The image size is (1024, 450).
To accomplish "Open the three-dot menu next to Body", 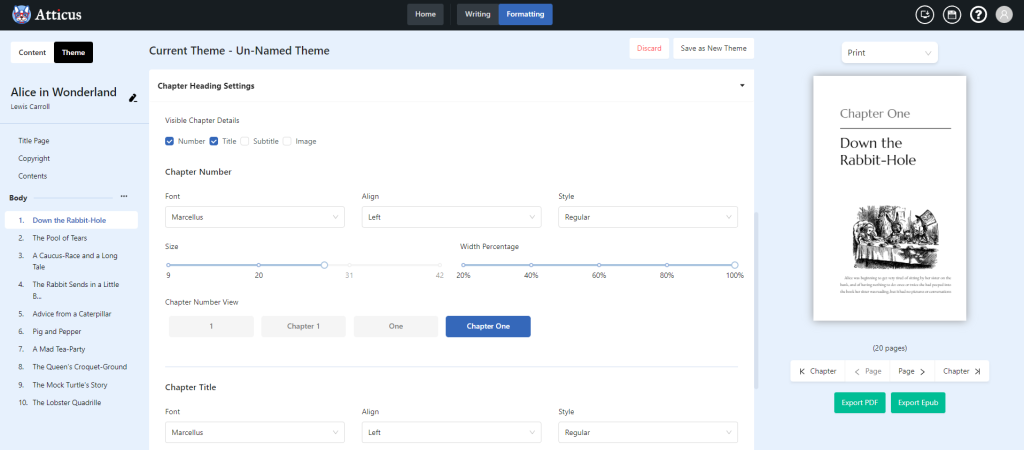I will pos(124,197).
